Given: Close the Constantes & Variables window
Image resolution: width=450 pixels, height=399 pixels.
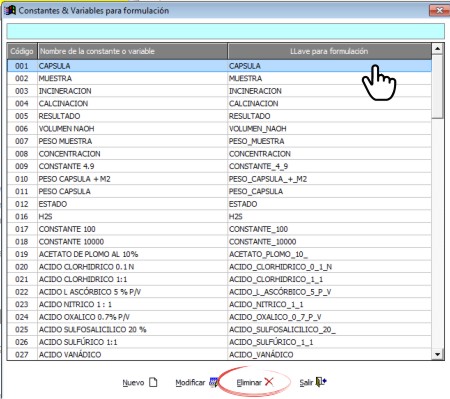Looking at the screenshot, I should 439,11.
